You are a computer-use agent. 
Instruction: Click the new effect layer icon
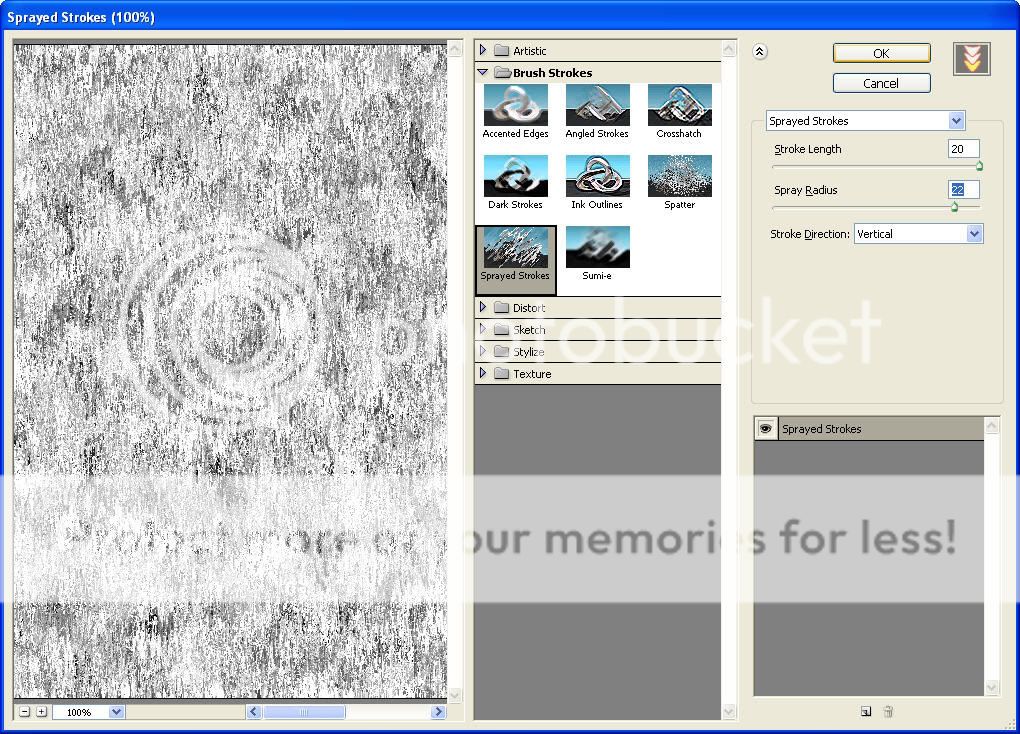click(865, 712)
